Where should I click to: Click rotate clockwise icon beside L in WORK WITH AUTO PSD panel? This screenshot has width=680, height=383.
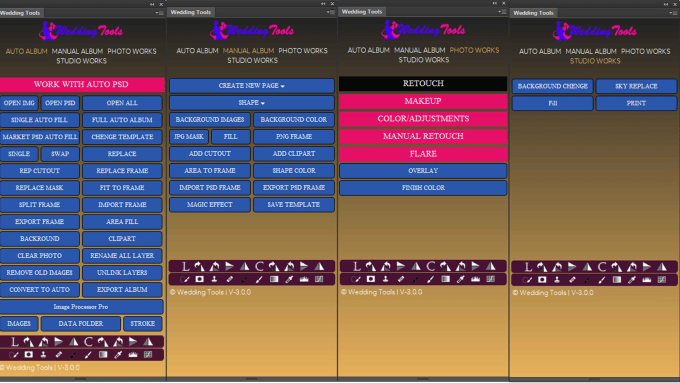[29, 342]
